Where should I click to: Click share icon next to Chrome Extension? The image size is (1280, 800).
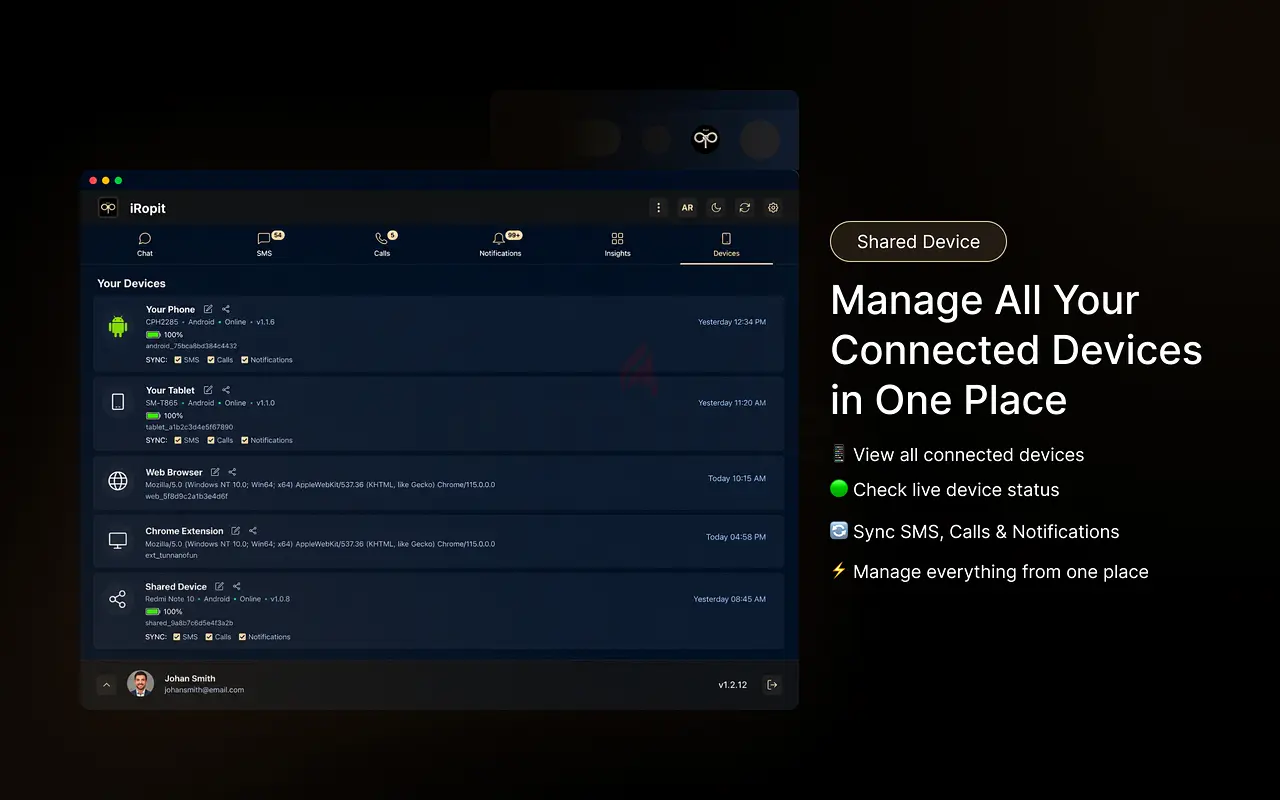tap(253, 531)
